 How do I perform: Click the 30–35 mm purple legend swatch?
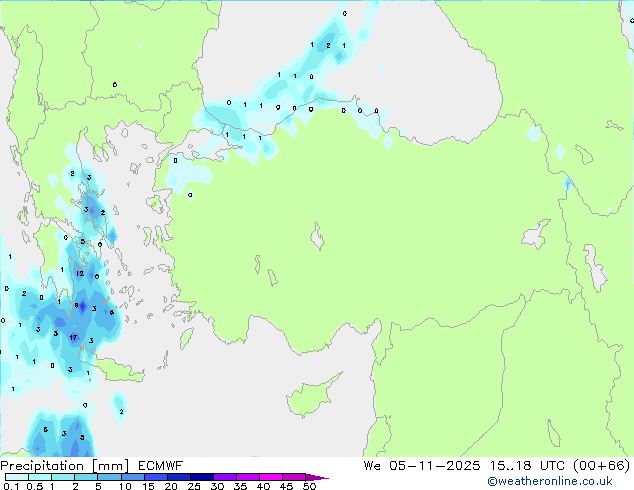pos(225,477)
